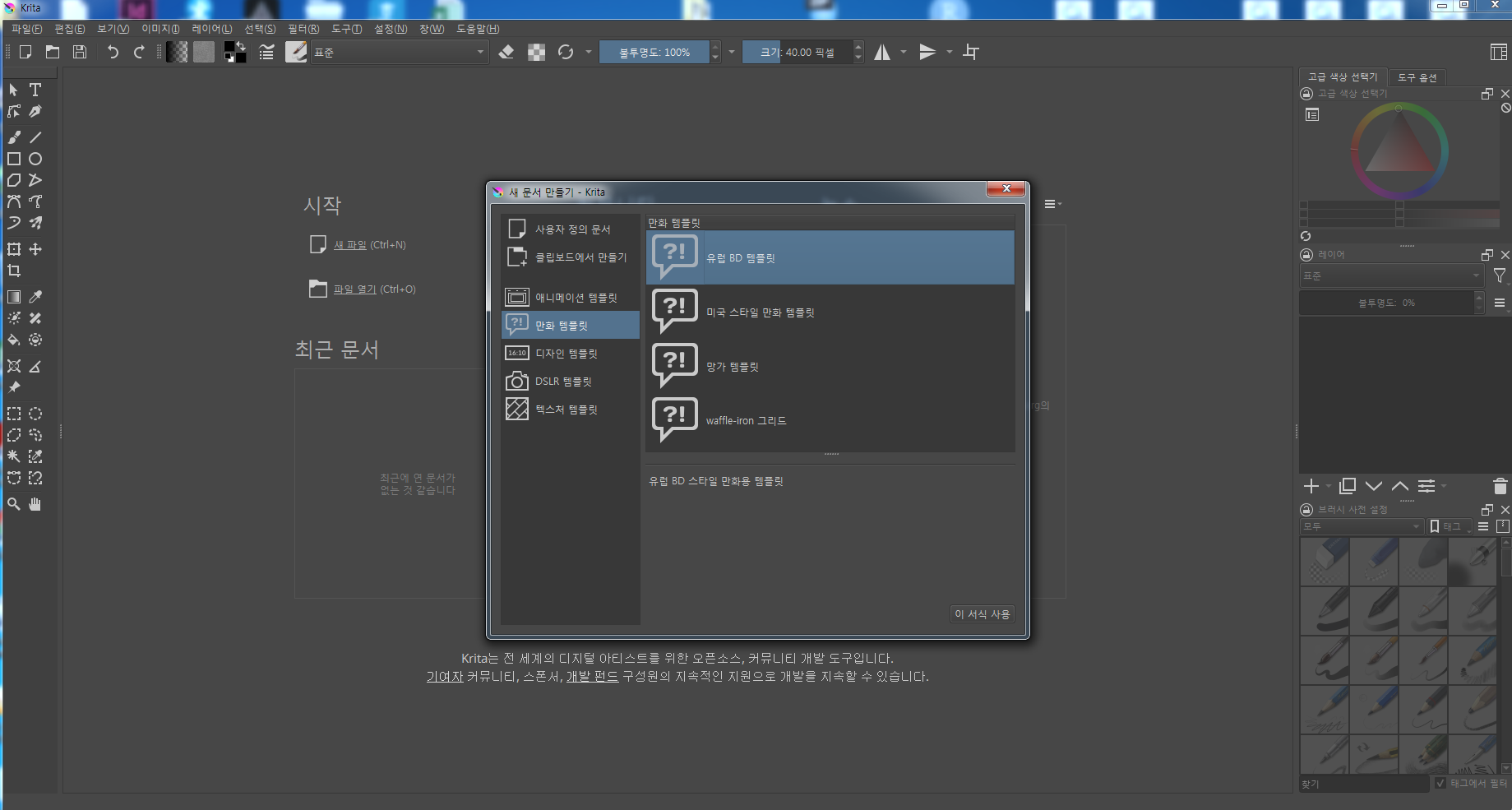Toggle Eraser mode on toolbar
Viewport: 1512px width, 810px height.
point(506,52)
